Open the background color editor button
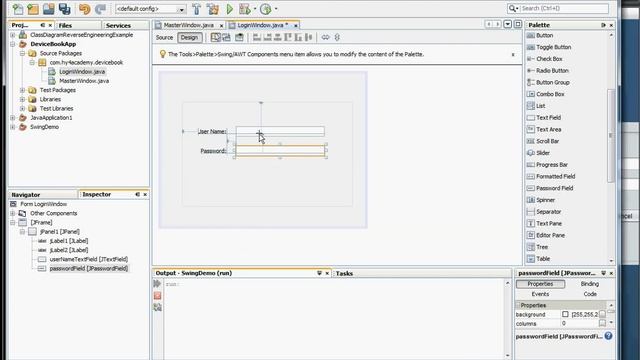Image resolution: width=640 pixels, height=360 pixels. pos(602,314)
